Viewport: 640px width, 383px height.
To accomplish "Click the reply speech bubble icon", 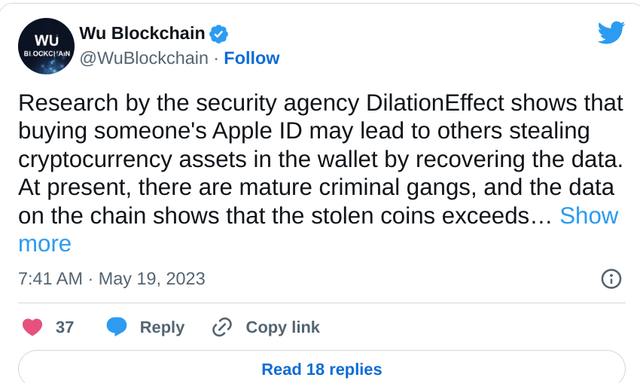I will (x=117, y=327).
